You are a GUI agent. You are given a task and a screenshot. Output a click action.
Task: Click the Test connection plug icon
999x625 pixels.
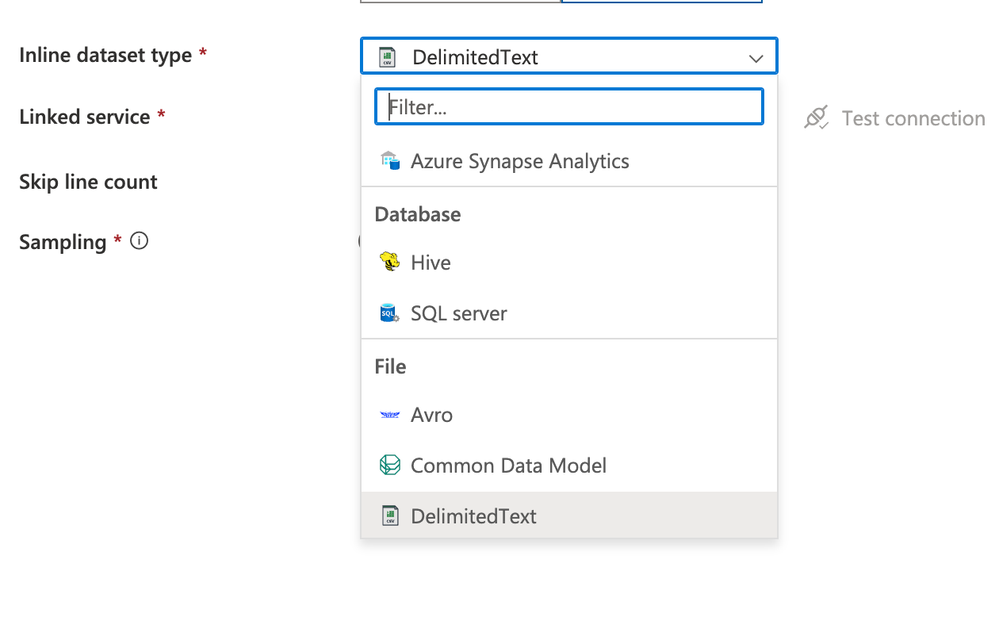(816, 118)
